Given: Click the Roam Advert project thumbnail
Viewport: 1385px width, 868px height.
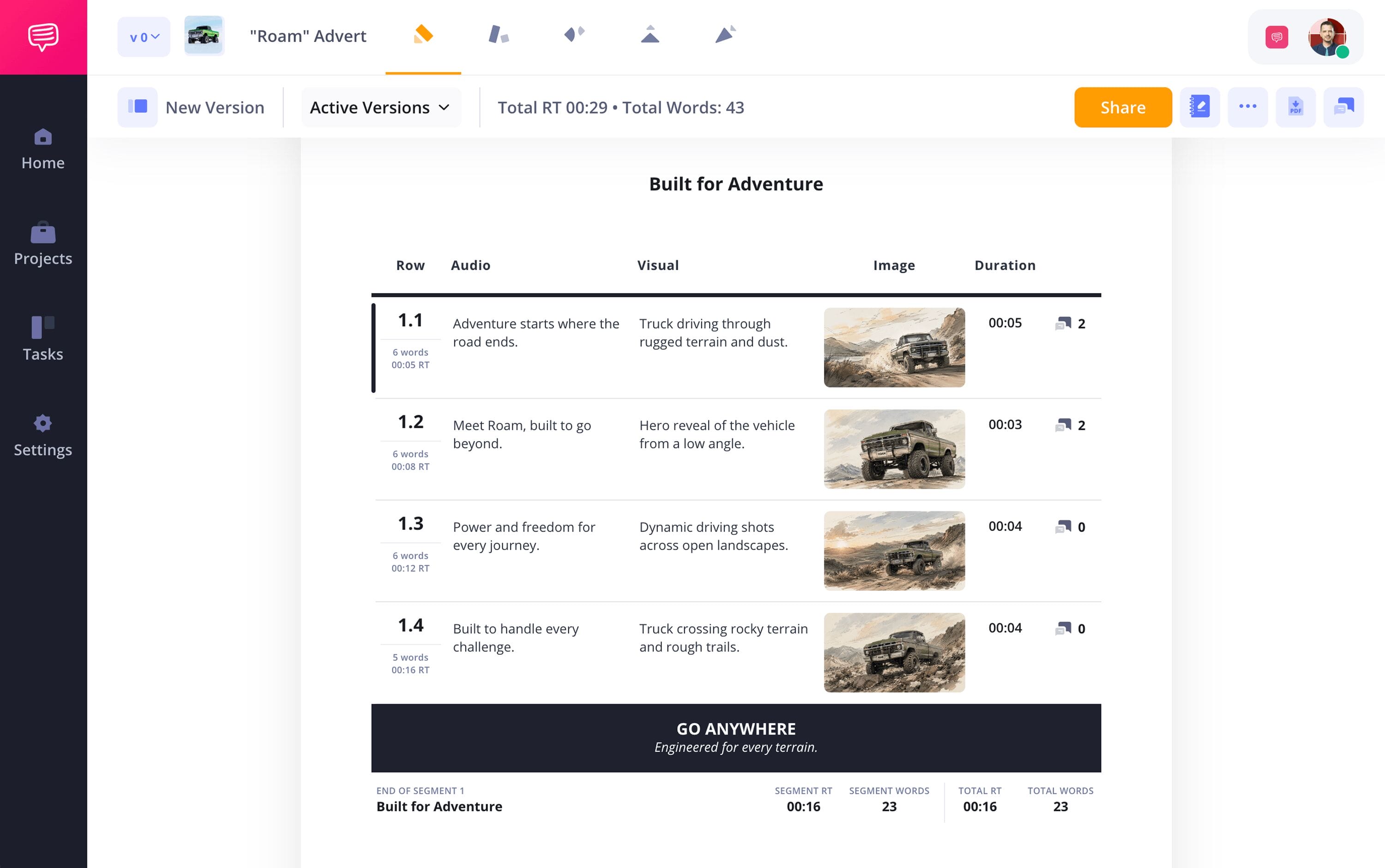Looking at the screenshot, I should [204, 36].
